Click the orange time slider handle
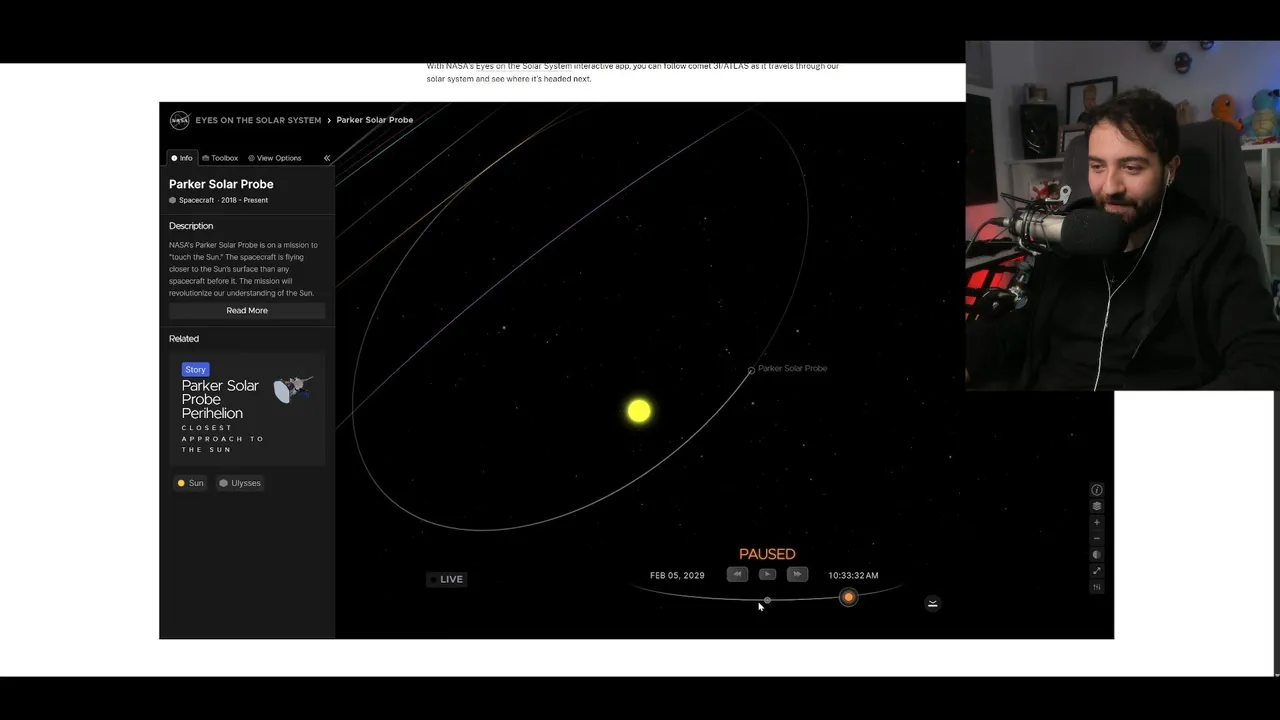The image size is (1280, 720). click(848, 597)
